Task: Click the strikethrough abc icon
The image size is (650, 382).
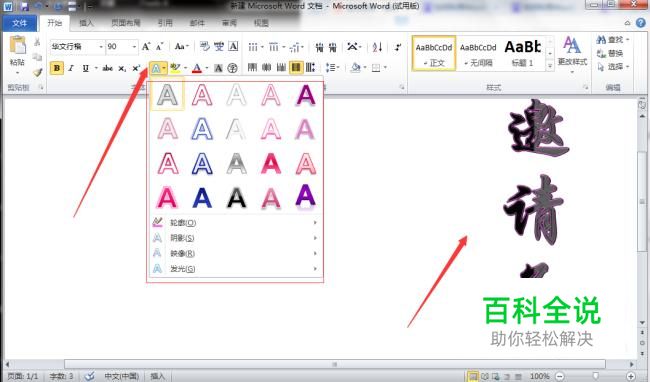Action: coord(107,68)
